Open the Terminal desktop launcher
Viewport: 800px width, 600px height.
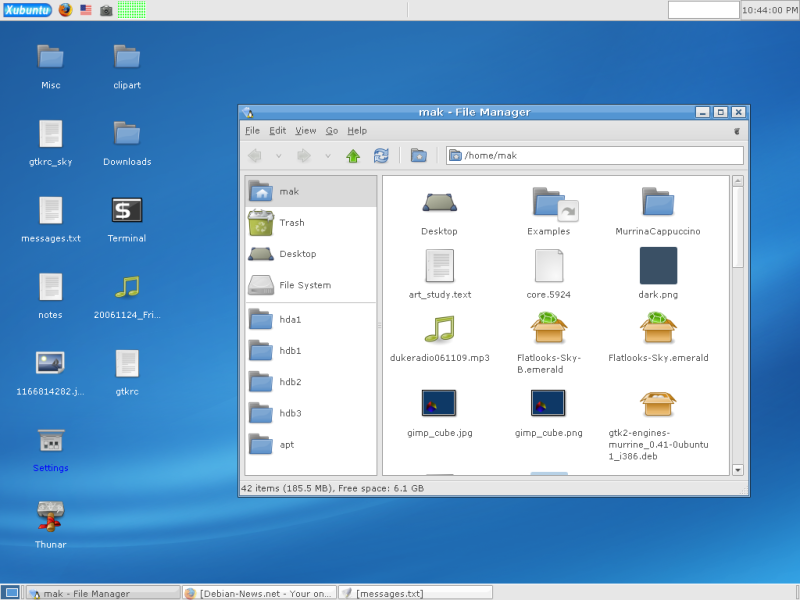coord(127,211)
